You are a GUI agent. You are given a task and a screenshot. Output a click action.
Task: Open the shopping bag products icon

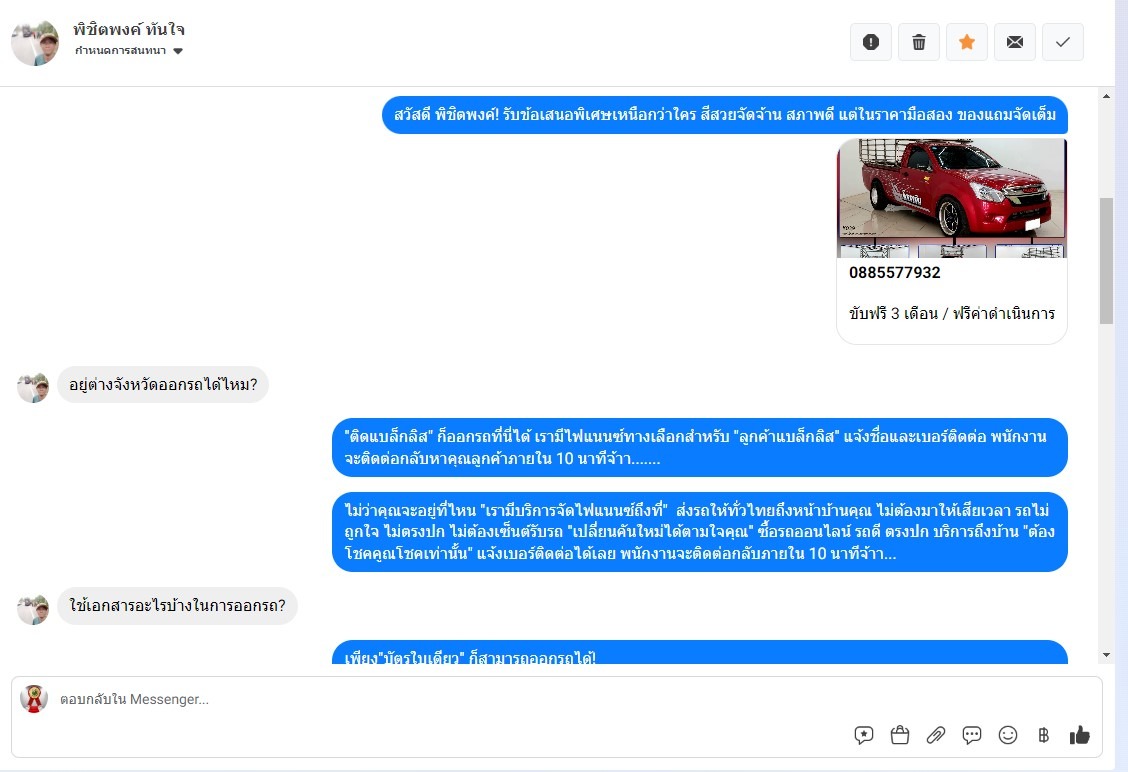pos(900,735)
